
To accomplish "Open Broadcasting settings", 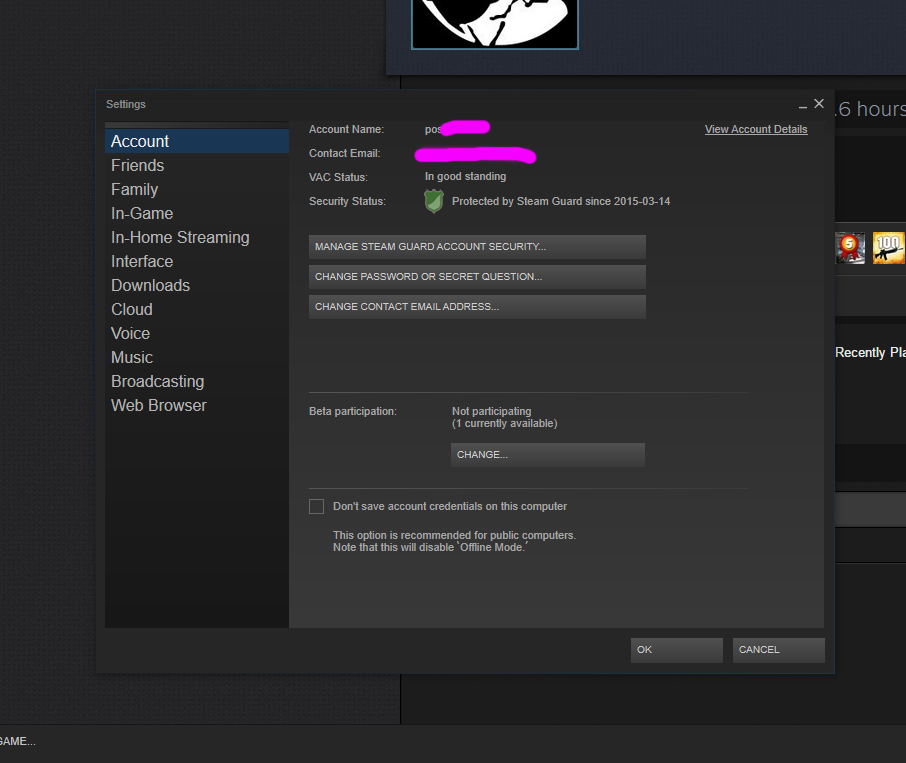I will pyautogui.click(x=197, y=381).
